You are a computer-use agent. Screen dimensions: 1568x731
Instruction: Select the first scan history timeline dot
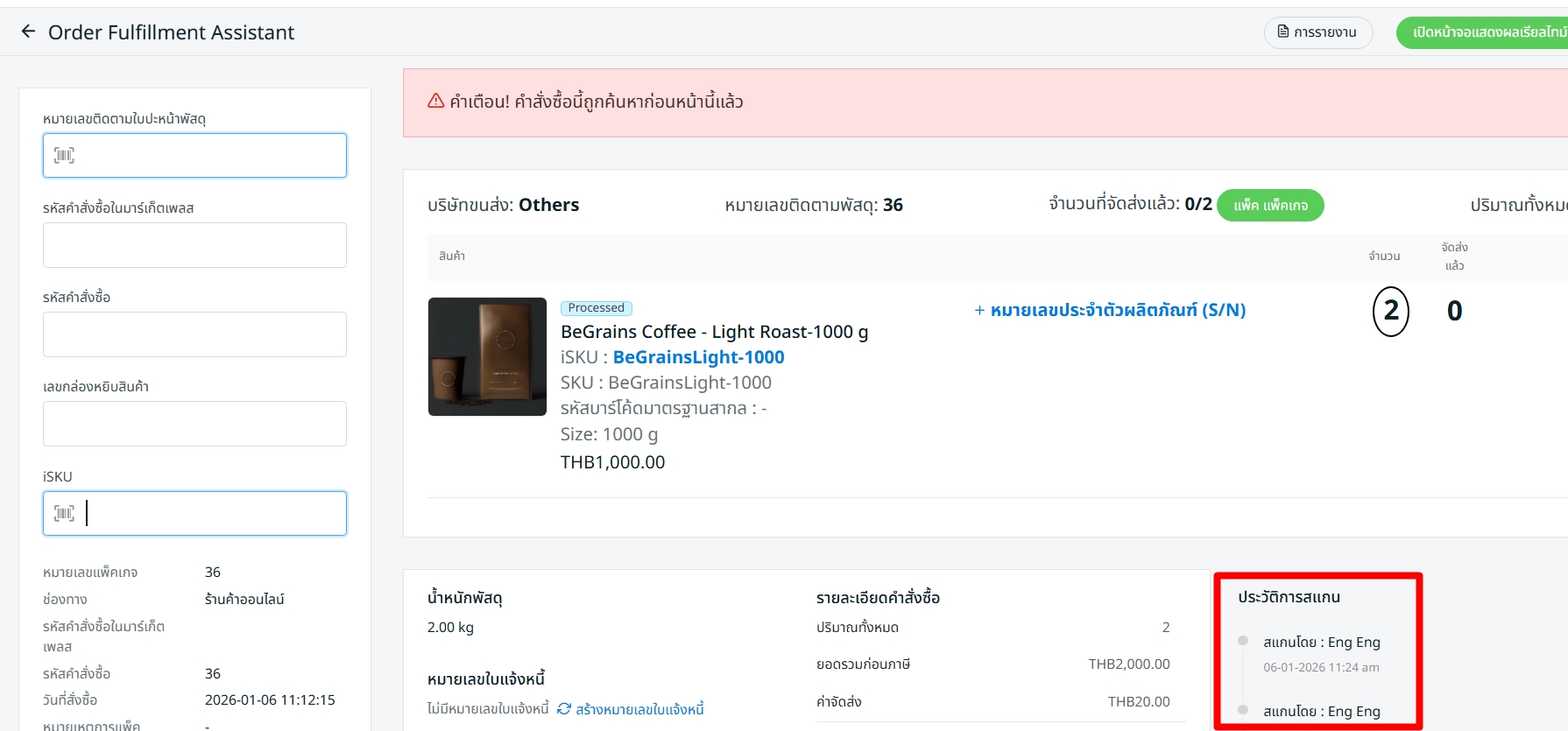click(1242, 641)
